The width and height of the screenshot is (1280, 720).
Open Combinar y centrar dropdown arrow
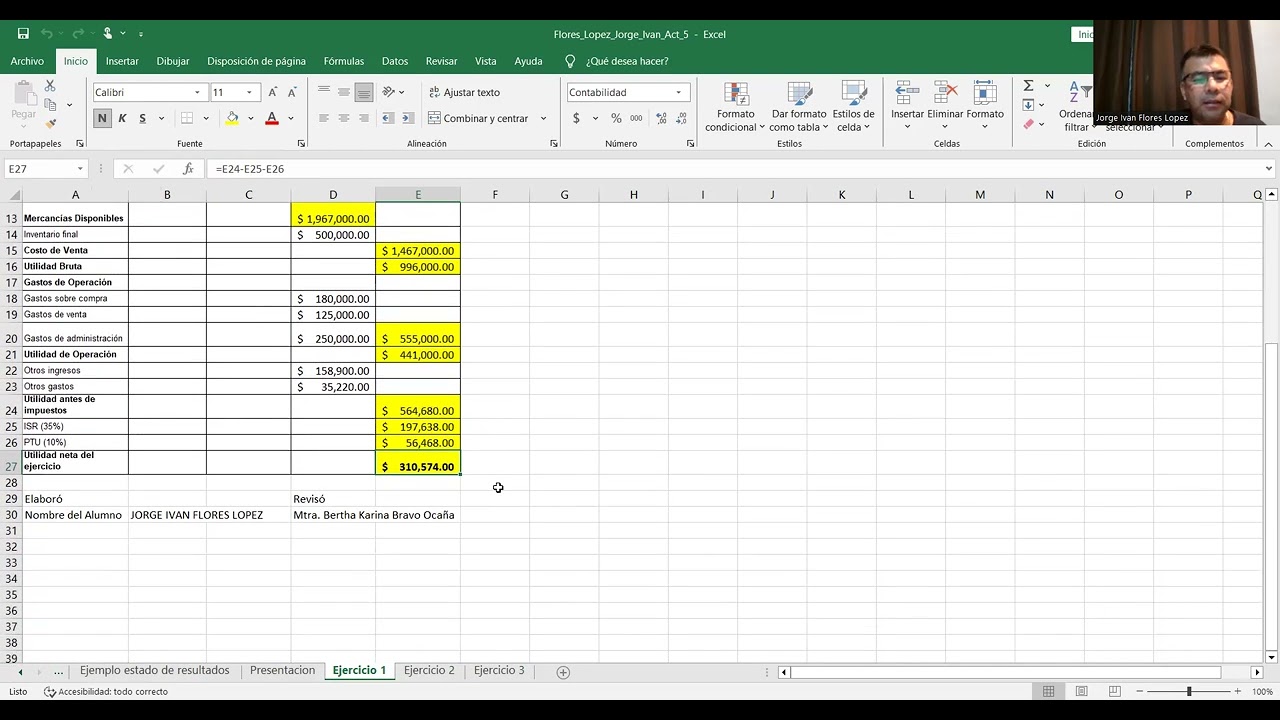[x=543, y=118]
